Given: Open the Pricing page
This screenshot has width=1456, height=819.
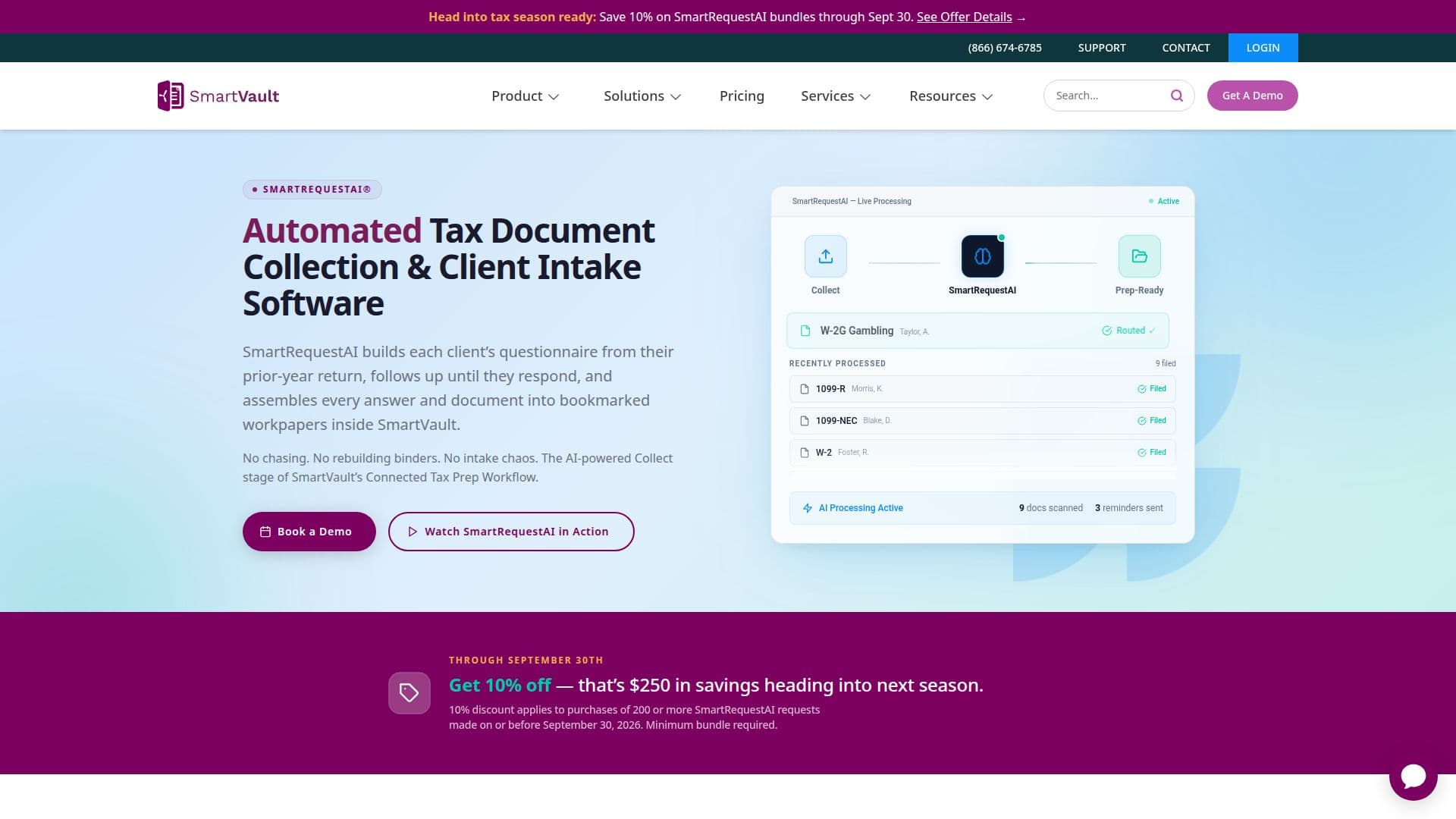Looking at the screenshot, I should click(742, 96).
